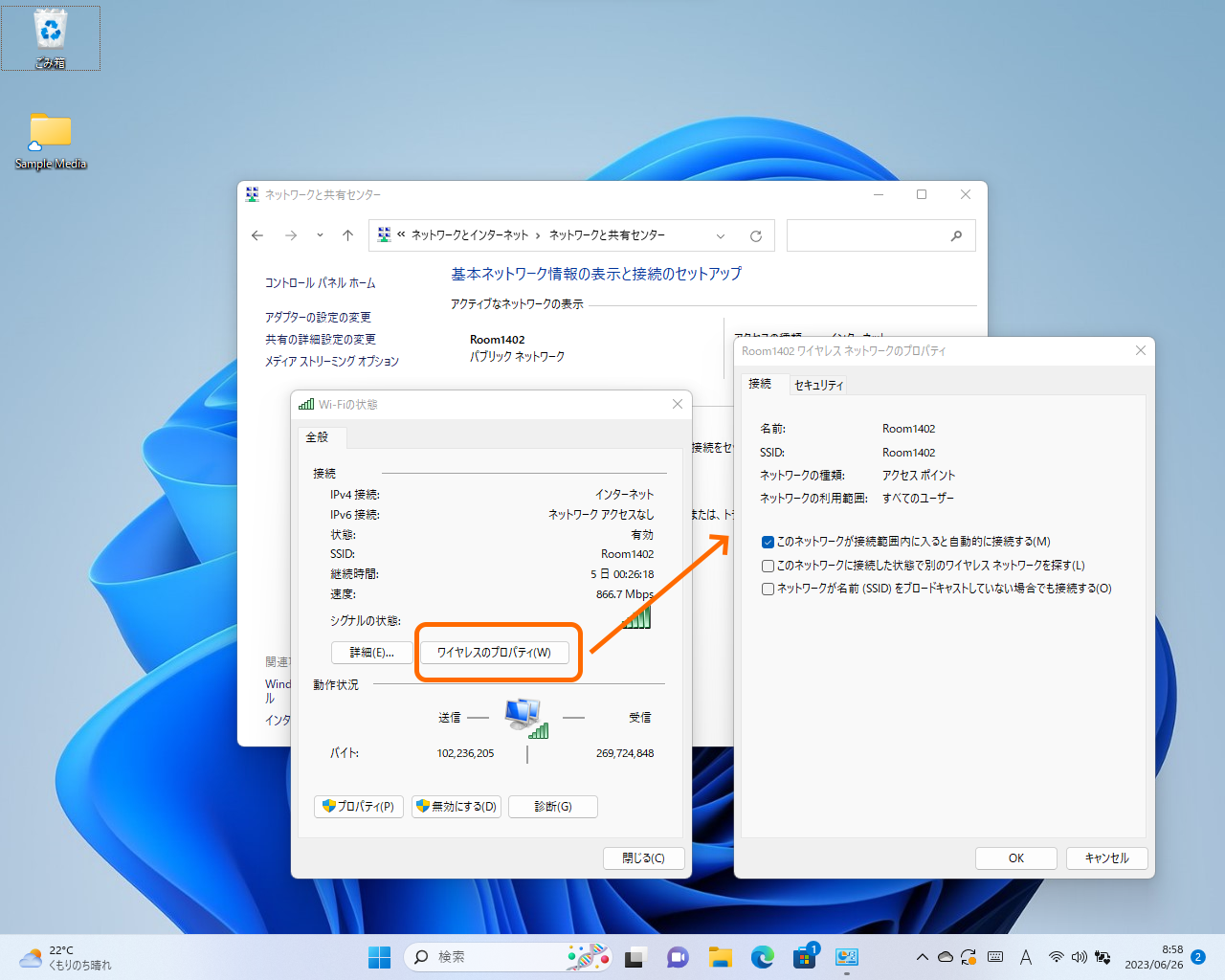Open File Explorer from the taskbar
This screenshot has height=980, width=1225.
click(721, 956)
